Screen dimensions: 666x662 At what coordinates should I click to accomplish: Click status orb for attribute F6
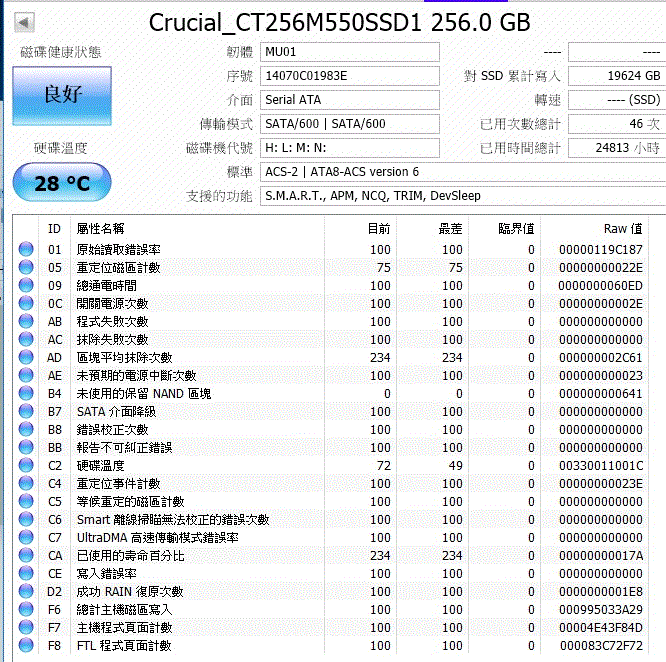(26, 609)
